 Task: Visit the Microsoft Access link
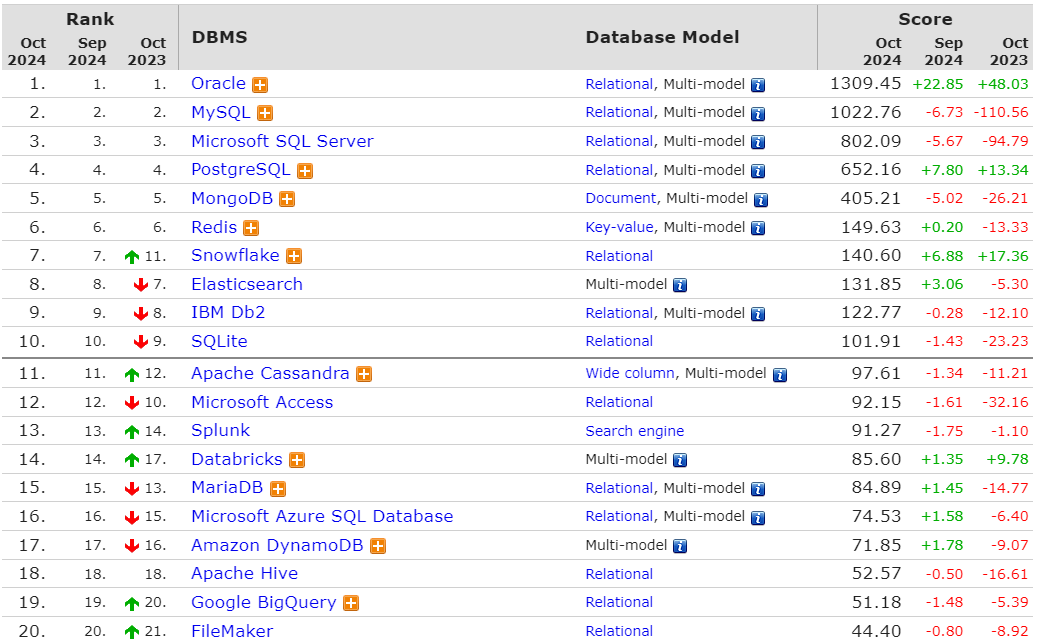(x=262, y=403)
